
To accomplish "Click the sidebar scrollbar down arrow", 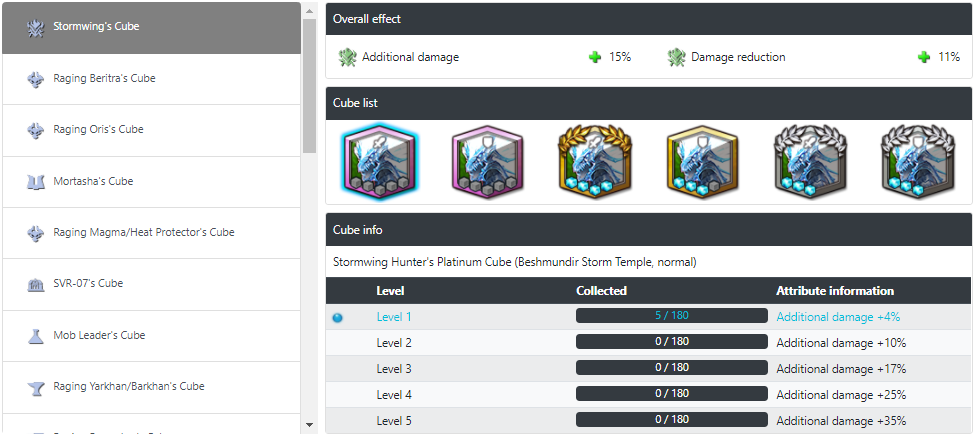I will coord(310,425).
